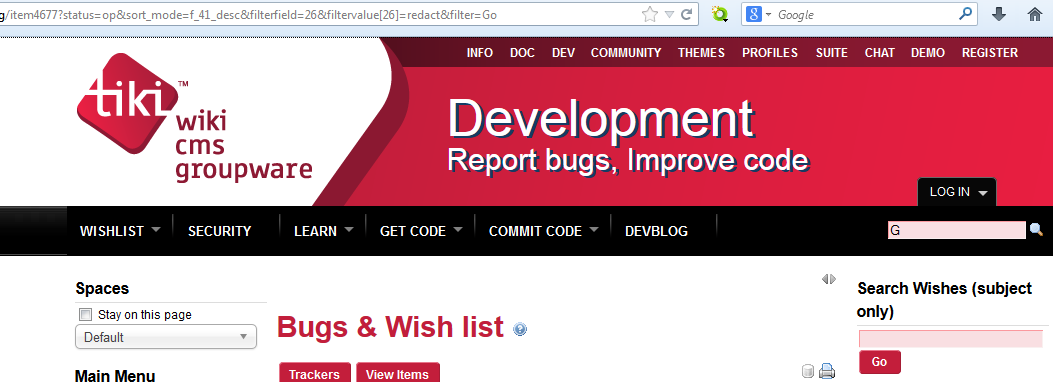
Task: Open the DOC top navigation link
Action: (x=522, y=52)
